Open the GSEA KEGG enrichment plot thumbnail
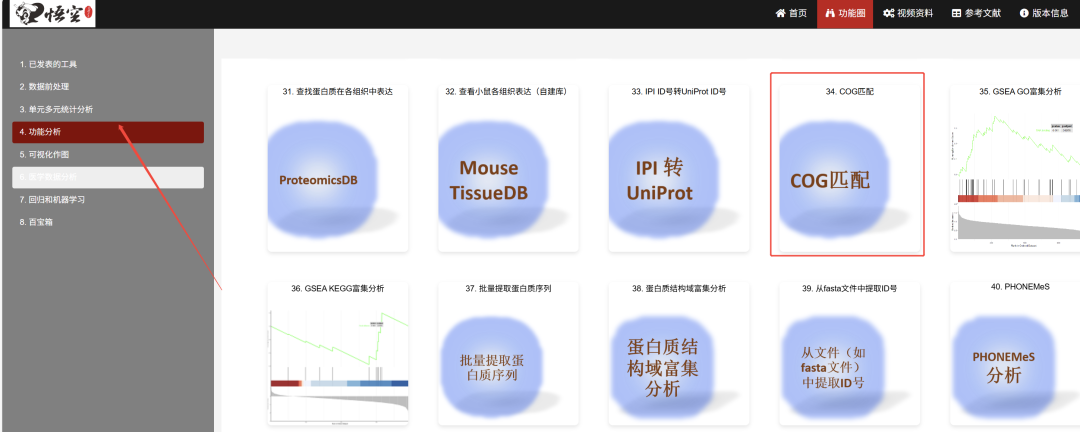 [x=338, y=365]
